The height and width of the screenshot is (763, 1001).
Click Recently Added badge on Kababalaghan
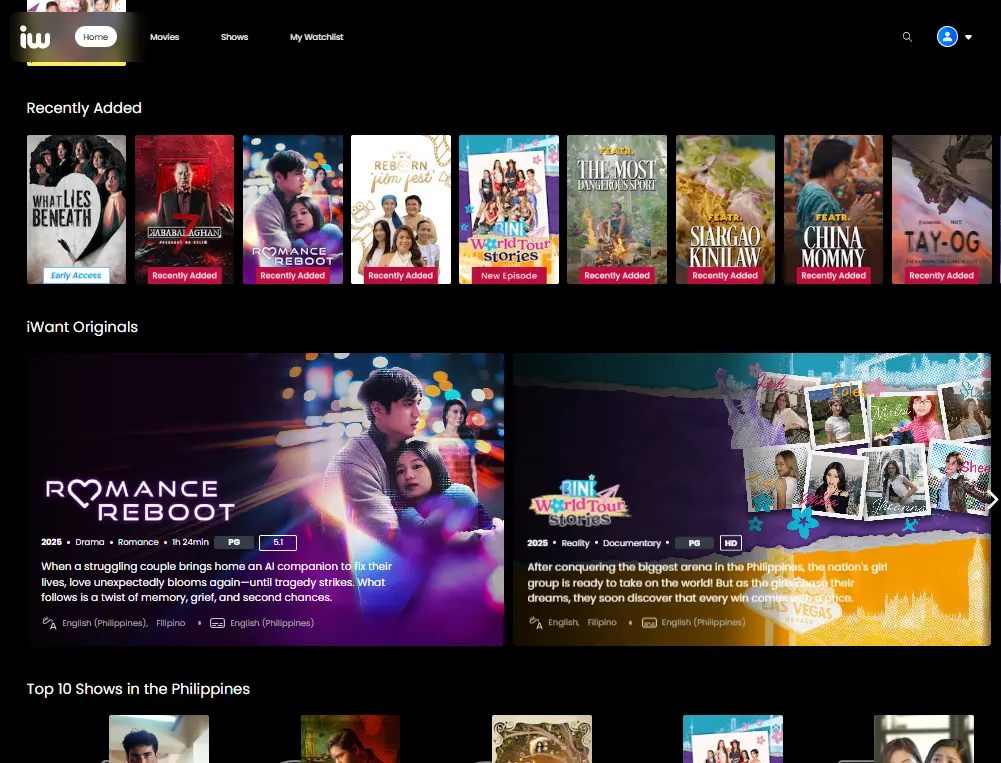click(184, 276)
